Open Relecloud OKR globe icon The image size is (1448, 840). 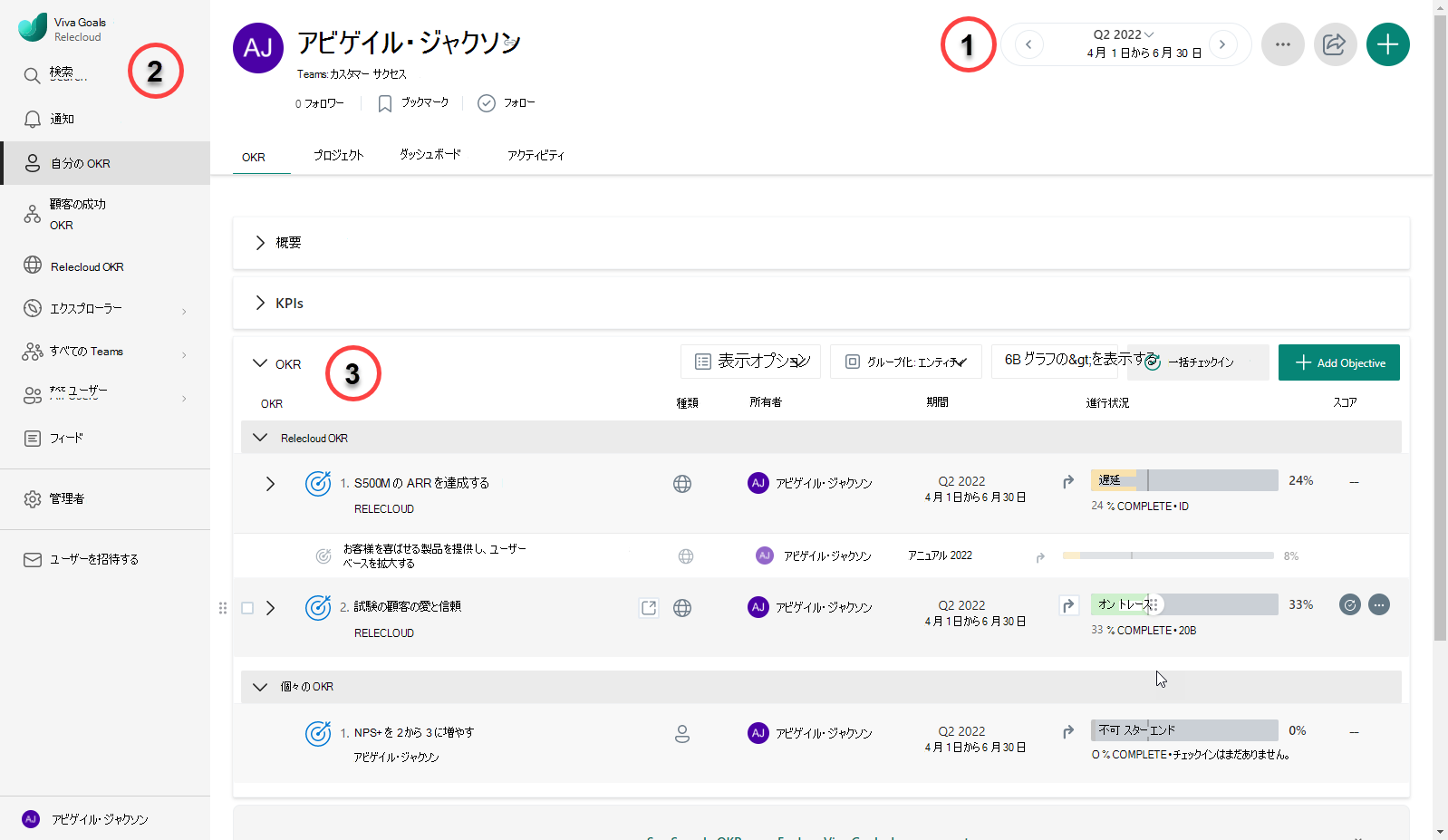point(32,265)
